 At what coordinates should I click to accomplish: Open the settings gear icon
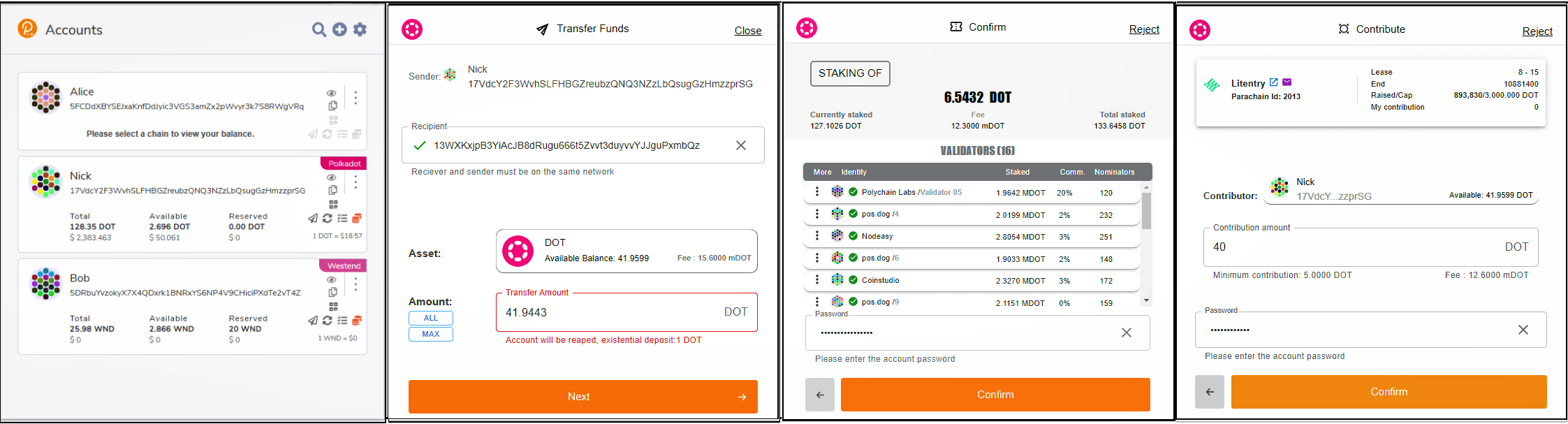pos(360,29)
